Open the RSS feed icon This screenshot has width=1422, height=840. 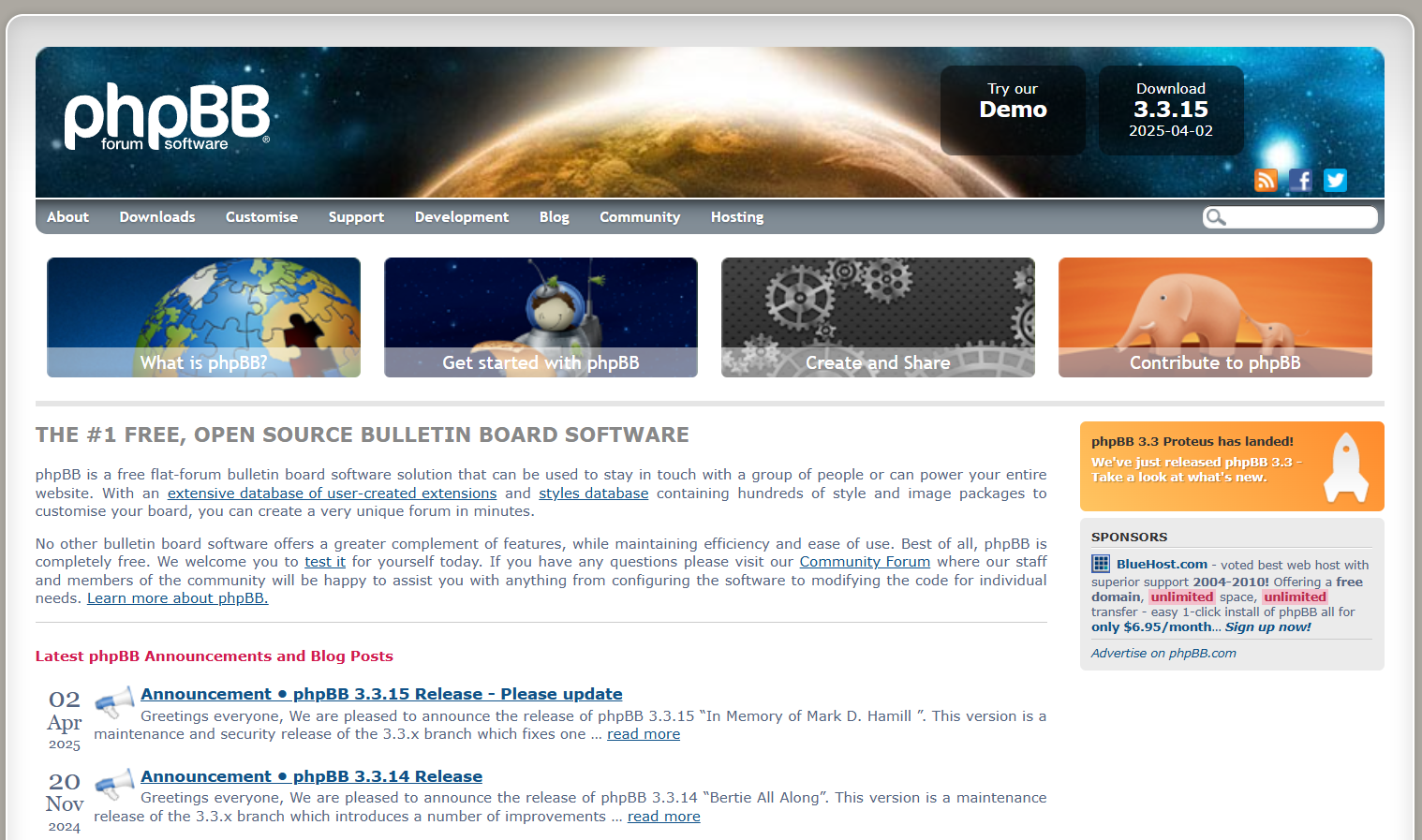1266,180
